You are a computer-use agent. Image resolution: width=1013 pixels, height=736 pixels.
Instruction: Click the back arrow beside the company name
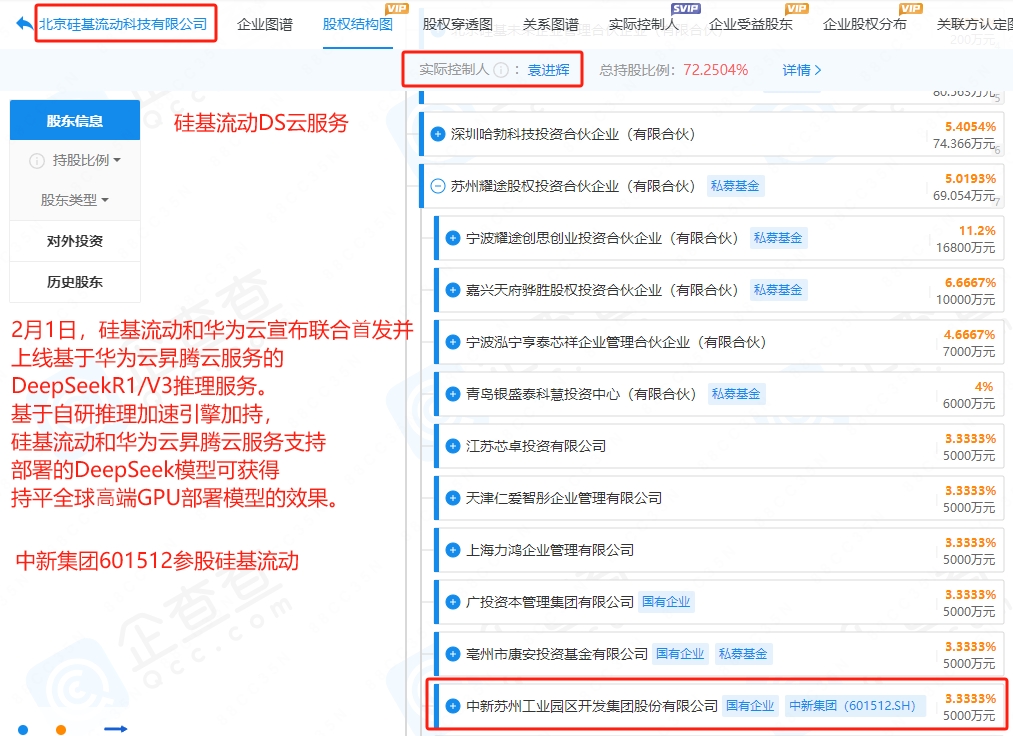pyautogui.click(x=24, y=25)
